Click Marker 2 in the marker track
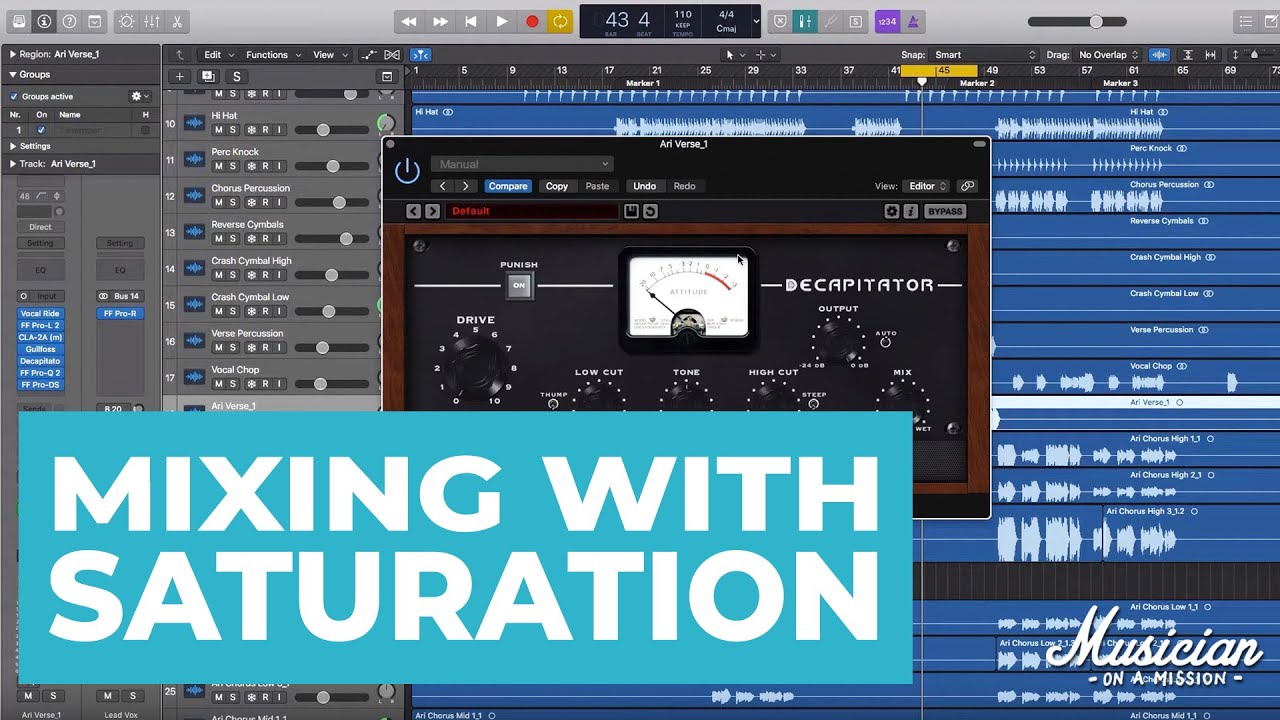 [x=977, y=84]
